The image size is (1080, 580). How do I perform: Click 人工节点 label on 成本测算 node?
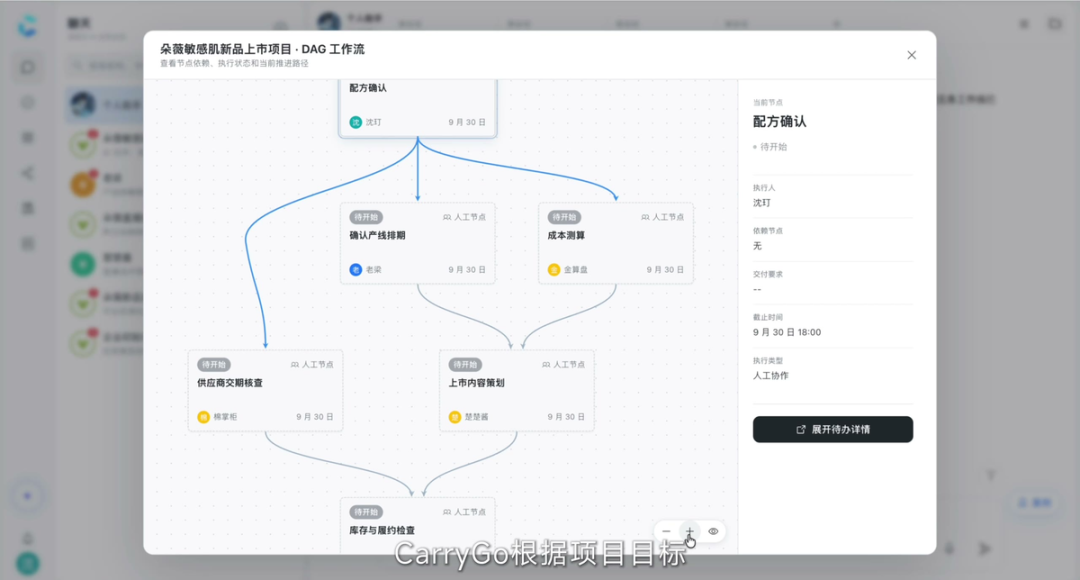(663, 217)
